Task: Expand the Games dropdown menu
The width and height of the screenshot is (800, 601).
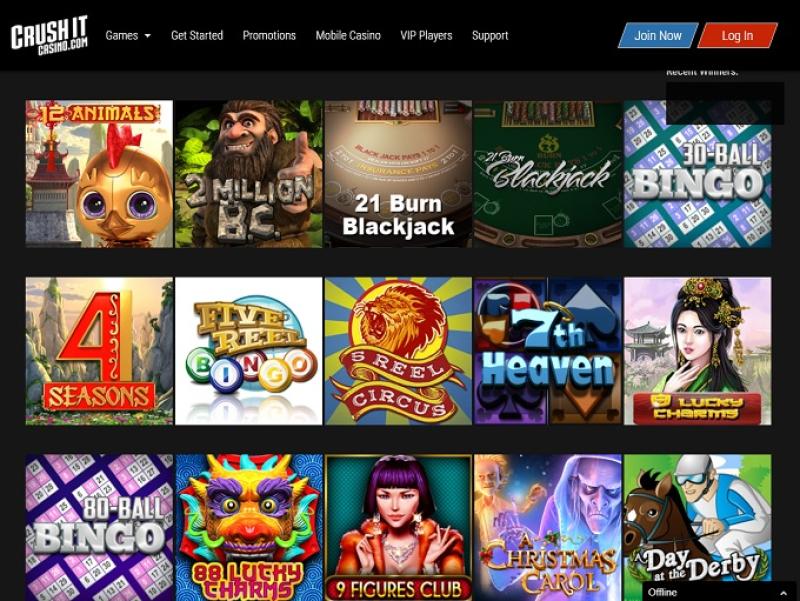Action: click(x=128, y=36)
